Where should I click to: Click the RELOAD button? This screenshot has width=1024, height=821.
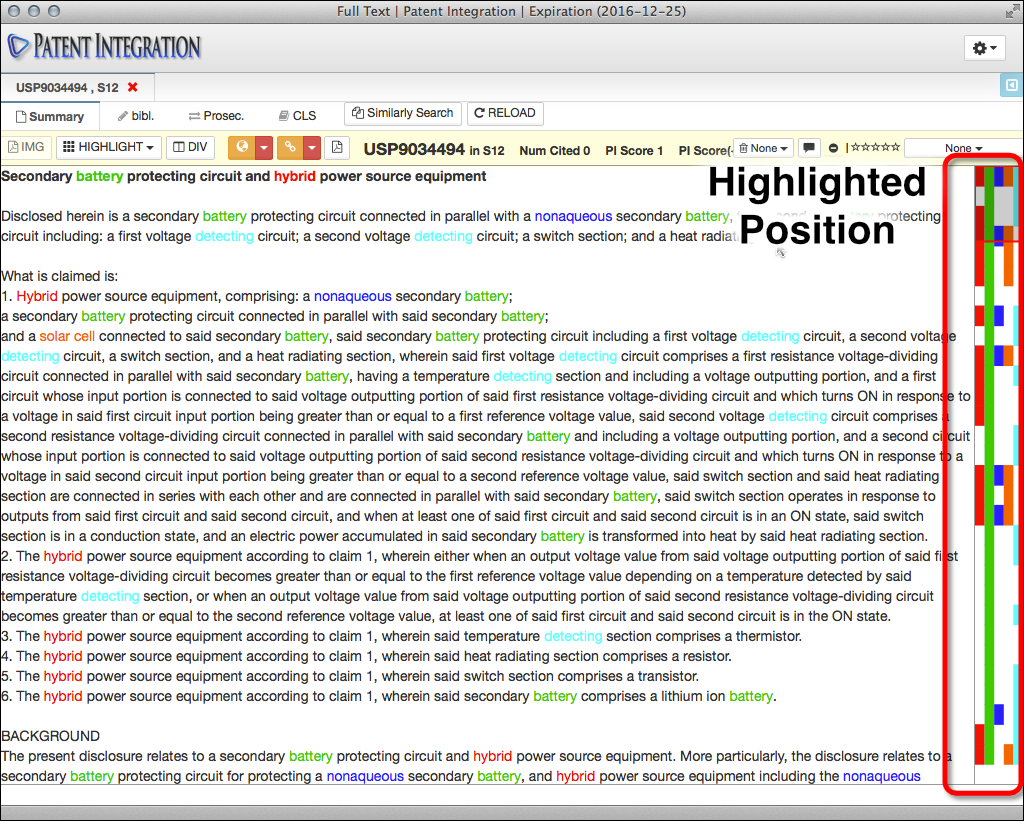point(505,113)
